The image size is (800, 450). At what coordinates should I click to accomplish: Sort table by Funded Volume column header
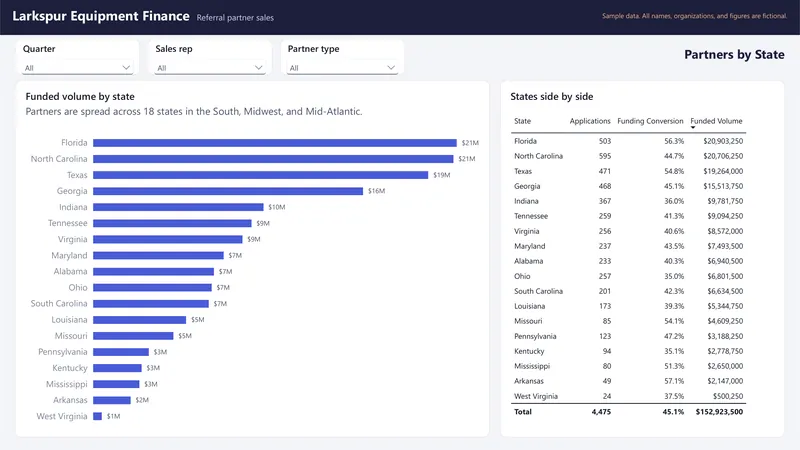(x=716, y=121)
